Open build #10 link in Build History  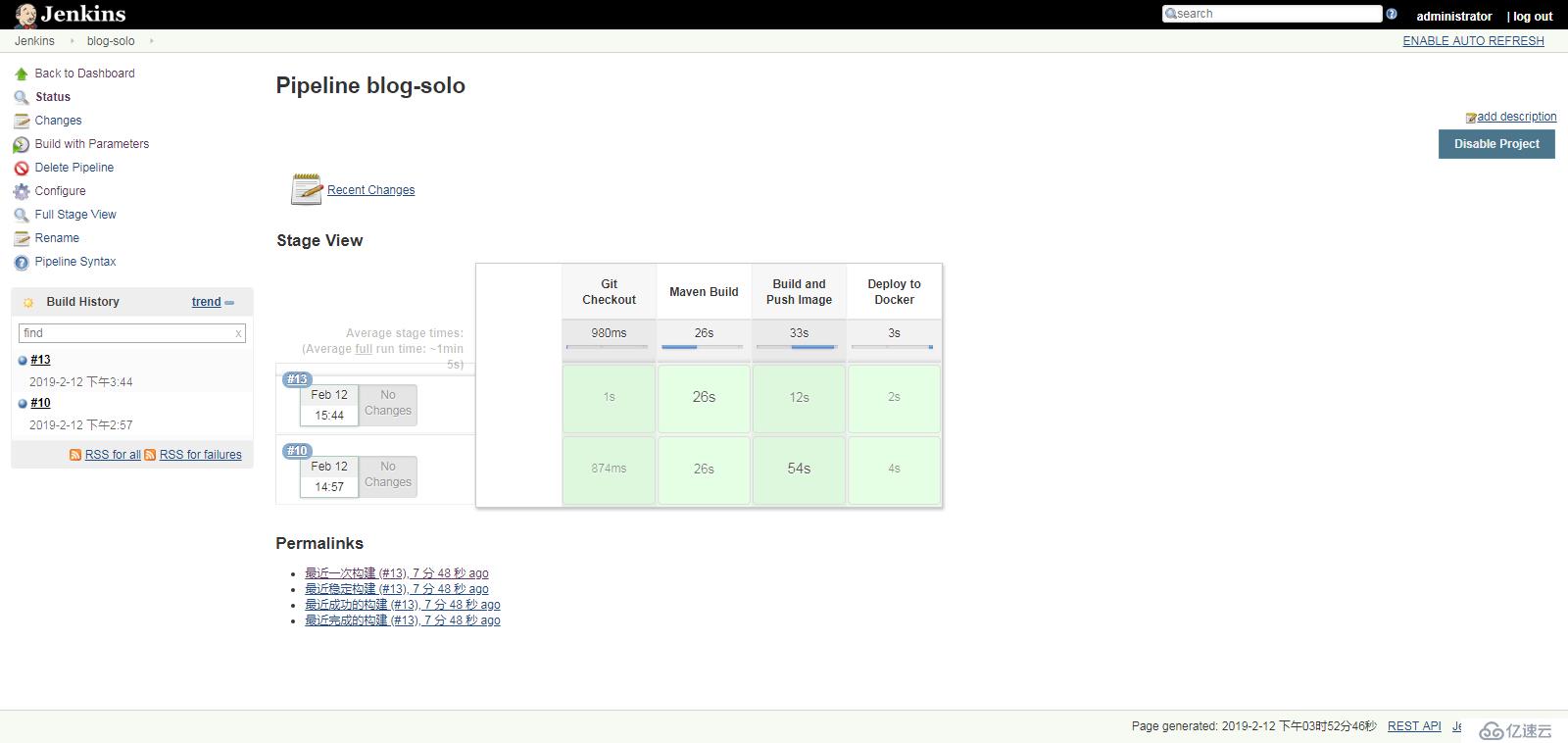[x=40, y=403]
